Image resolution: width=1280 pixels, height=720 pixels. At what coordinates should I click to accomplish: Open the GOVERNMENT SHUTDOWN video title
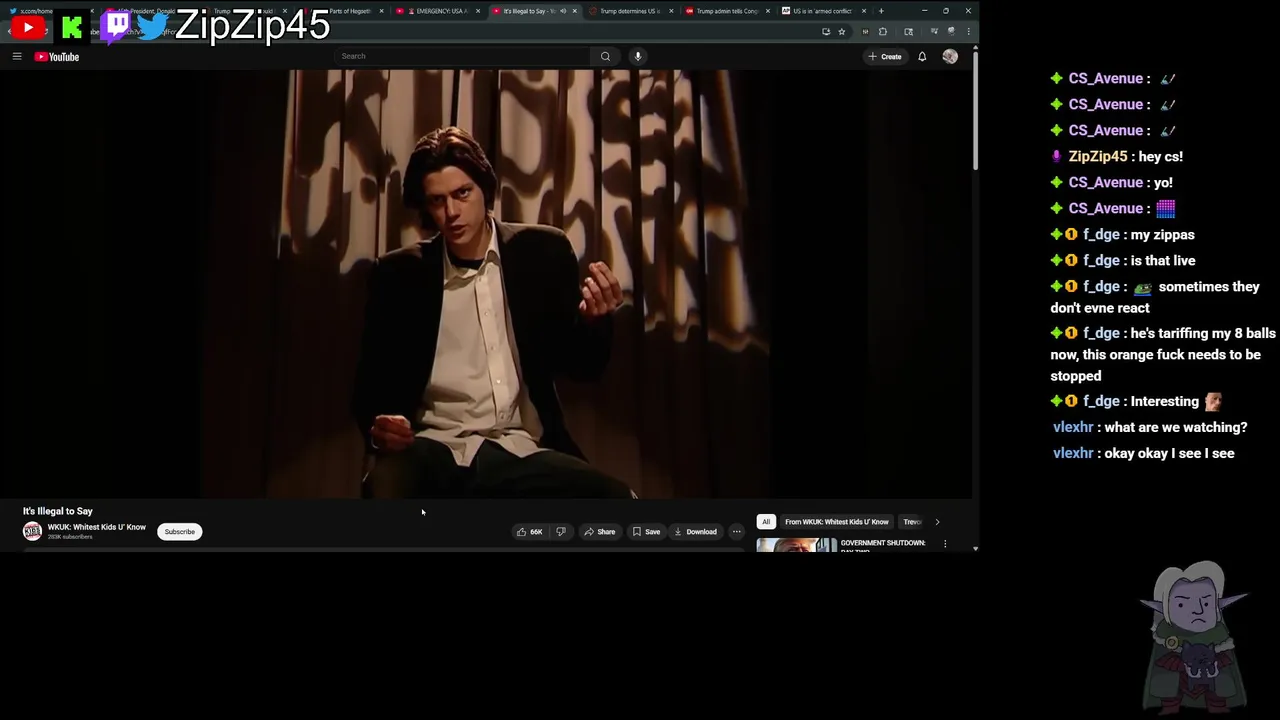point(883,543)
